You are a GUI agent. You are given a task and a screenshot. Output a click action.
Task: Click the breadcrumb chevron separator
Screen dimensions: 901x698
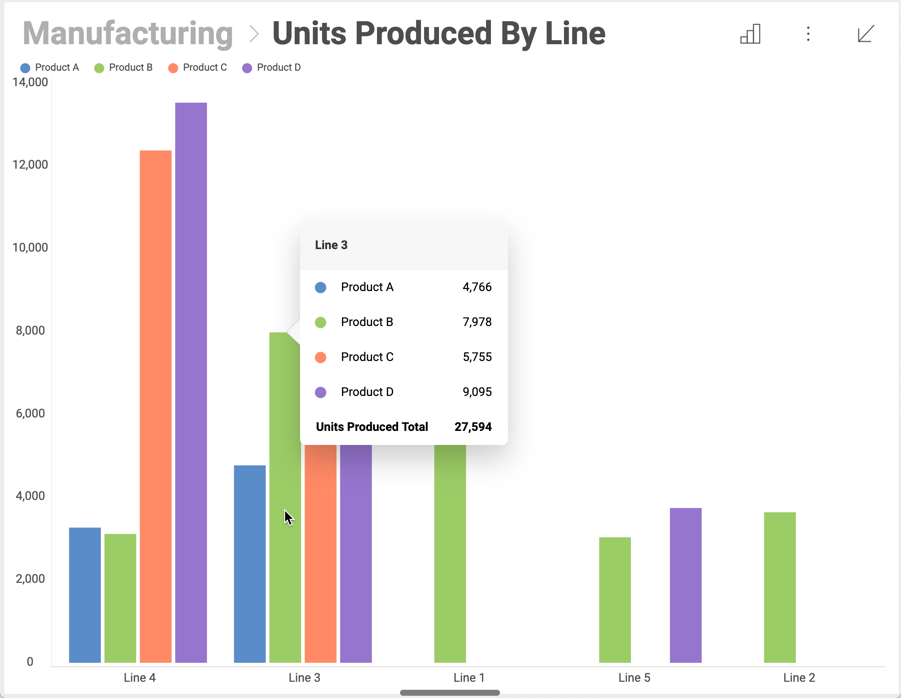(254, 34)
